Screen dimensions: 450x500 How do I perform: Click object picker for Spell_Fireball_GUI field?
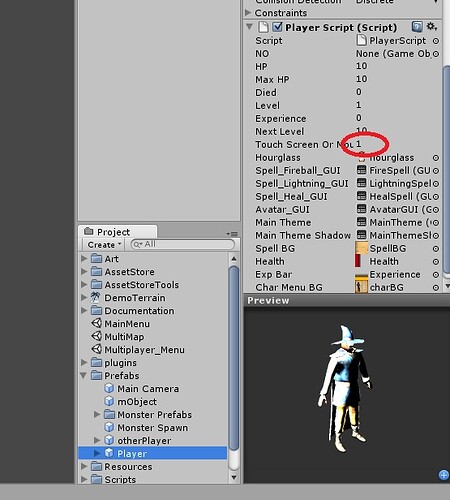(x=436, y=171)
